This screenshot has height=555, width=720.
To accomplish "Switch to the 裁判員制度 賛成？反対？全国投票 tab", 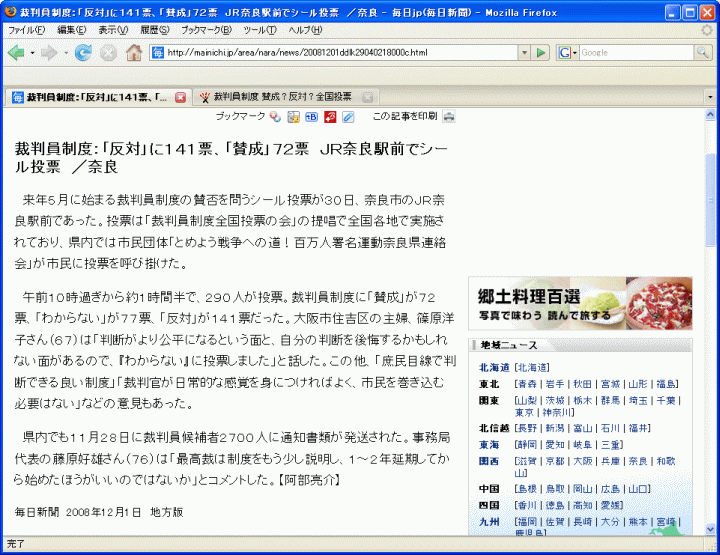I will [282, 97].
